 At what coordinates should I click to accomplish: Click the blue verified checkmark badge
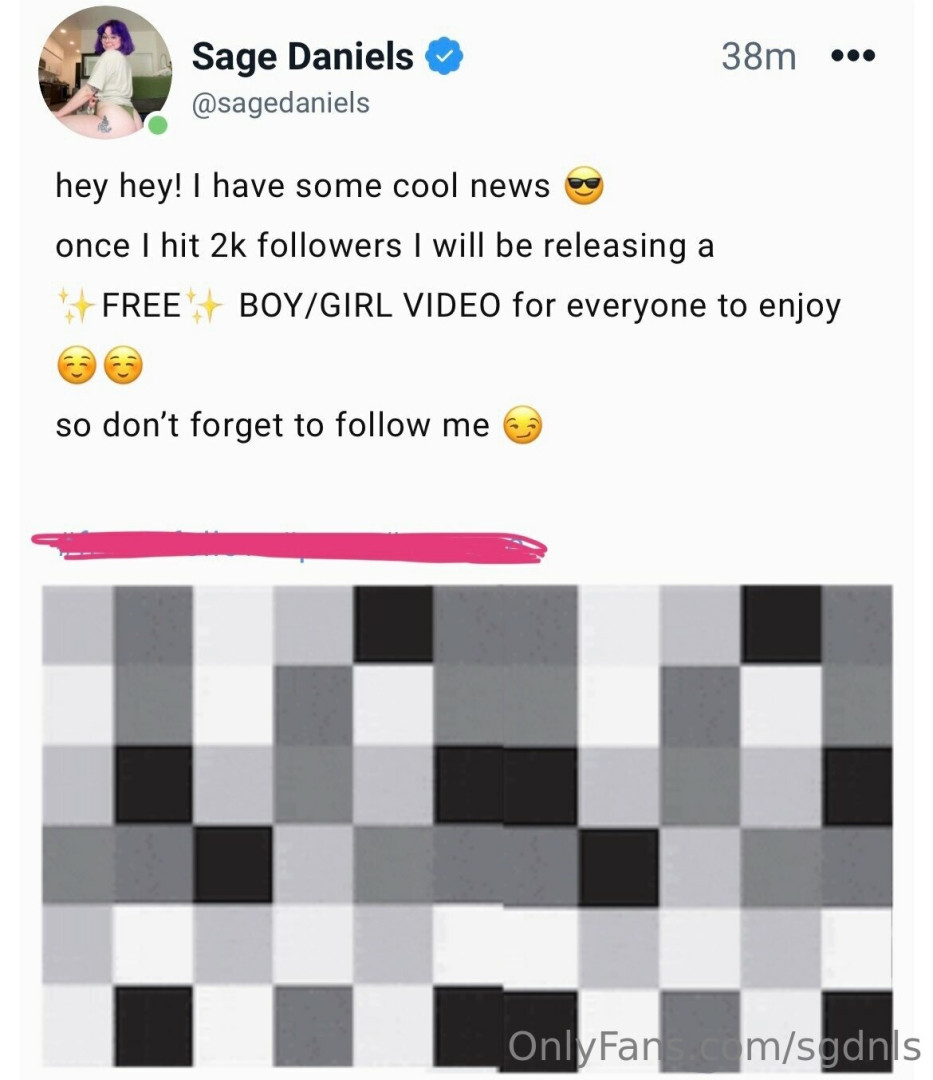pos(444,56)
